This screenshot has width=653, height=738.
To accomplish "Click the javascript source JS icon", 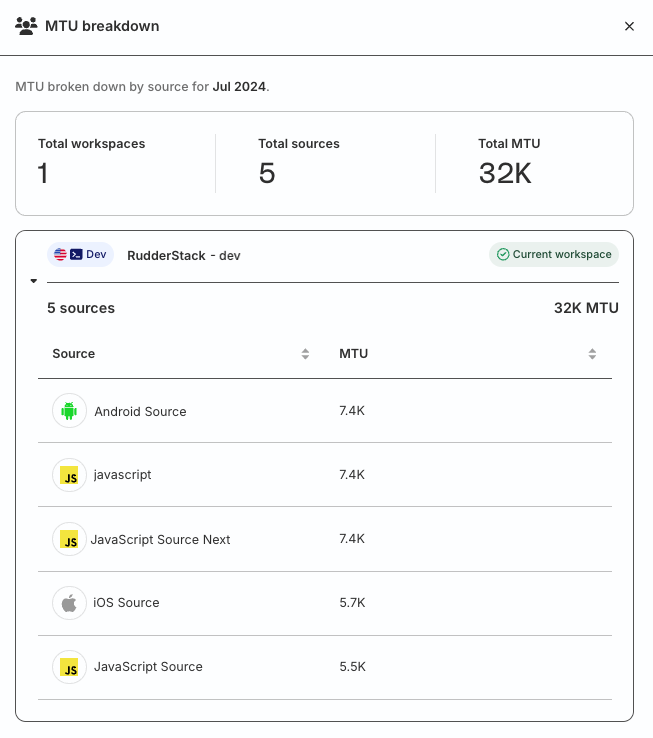I will (69, 475).
